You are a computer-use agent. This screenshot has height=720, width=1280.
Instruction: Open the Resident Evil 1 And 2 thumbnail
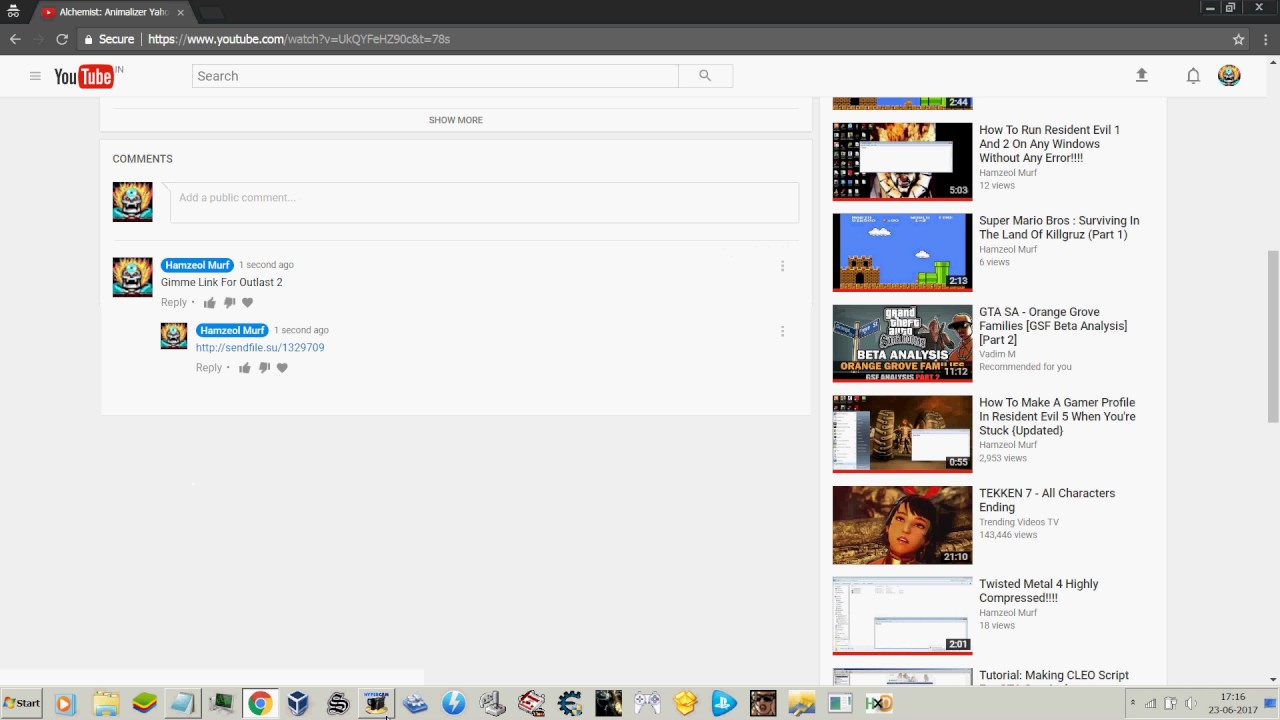902,161
